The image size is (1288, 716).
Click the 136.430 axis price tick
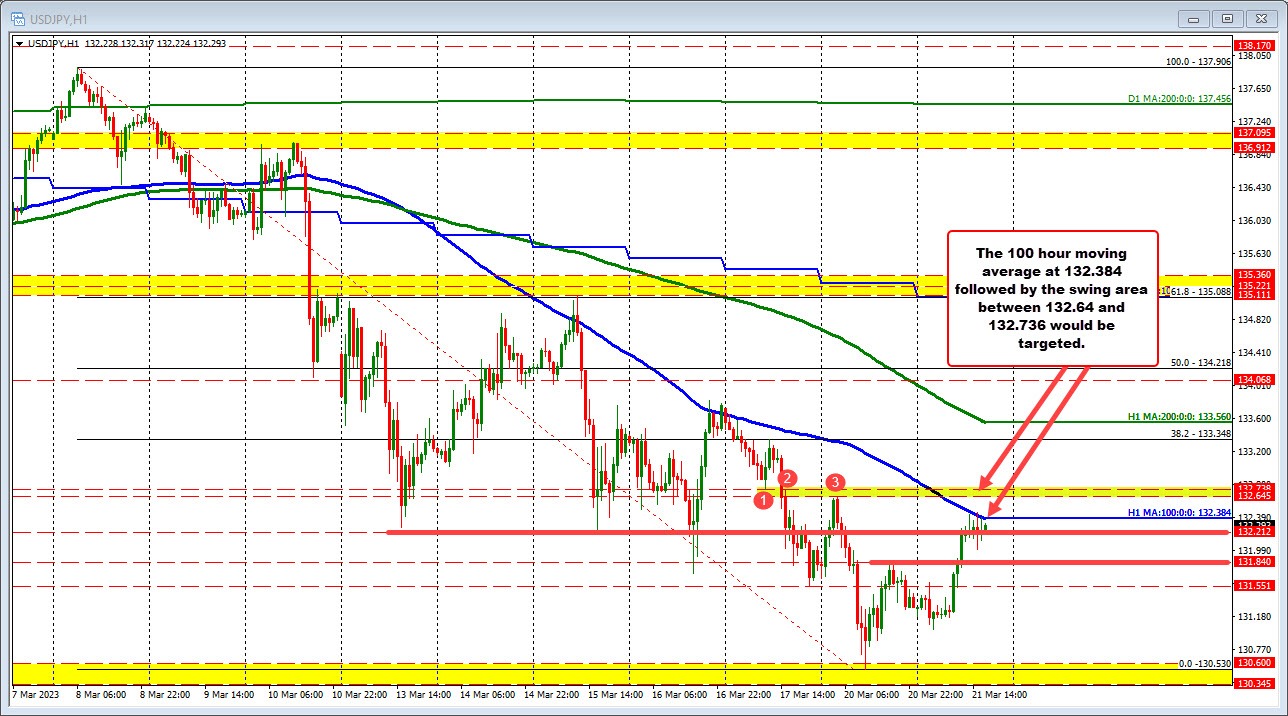[x=1253, y=187]
